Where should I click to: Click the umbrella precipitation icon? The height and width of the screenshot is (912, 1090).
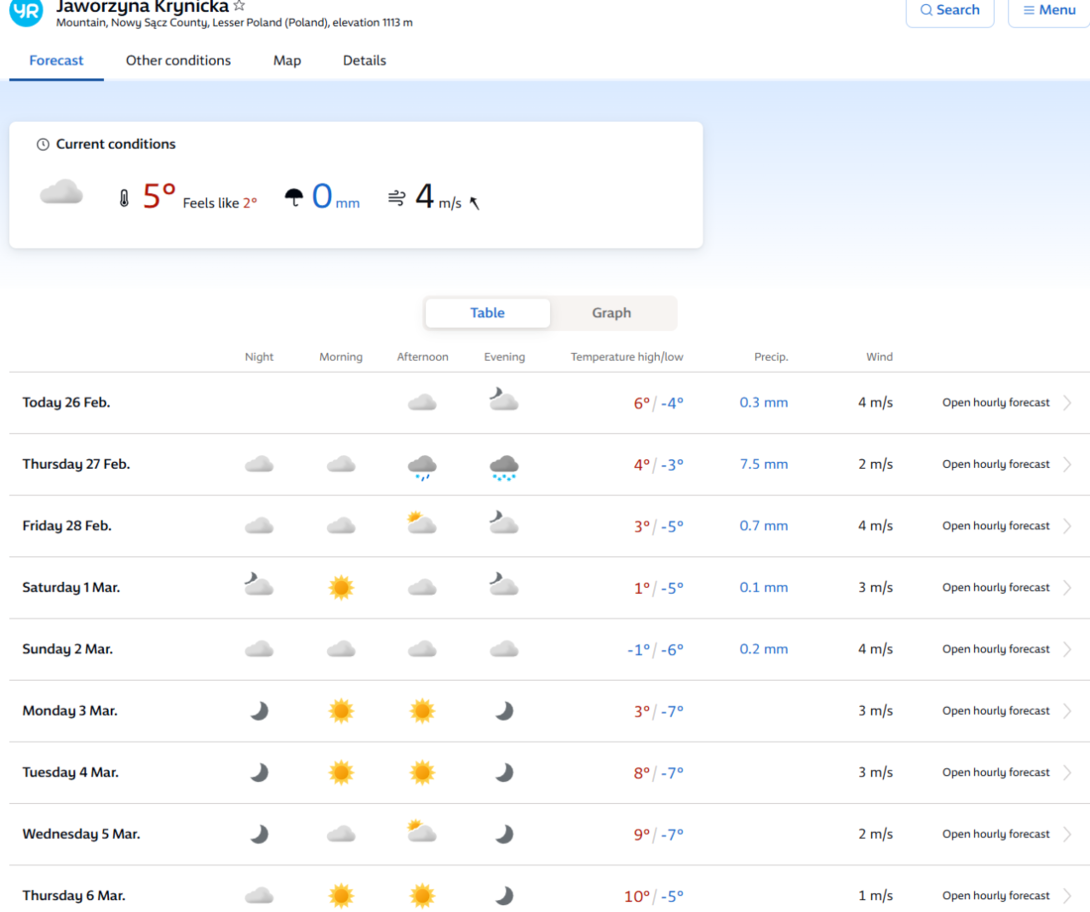tap(294, 197)
